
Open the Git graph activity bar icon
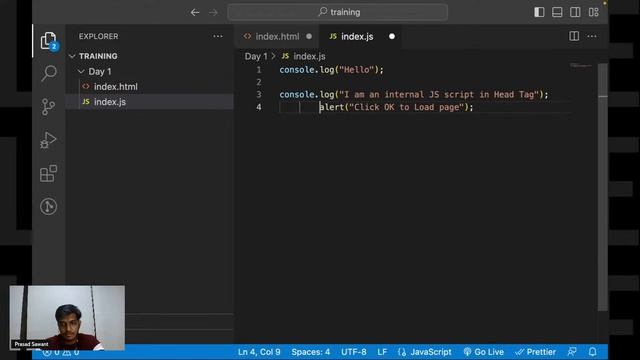click(x=49, y=207)
